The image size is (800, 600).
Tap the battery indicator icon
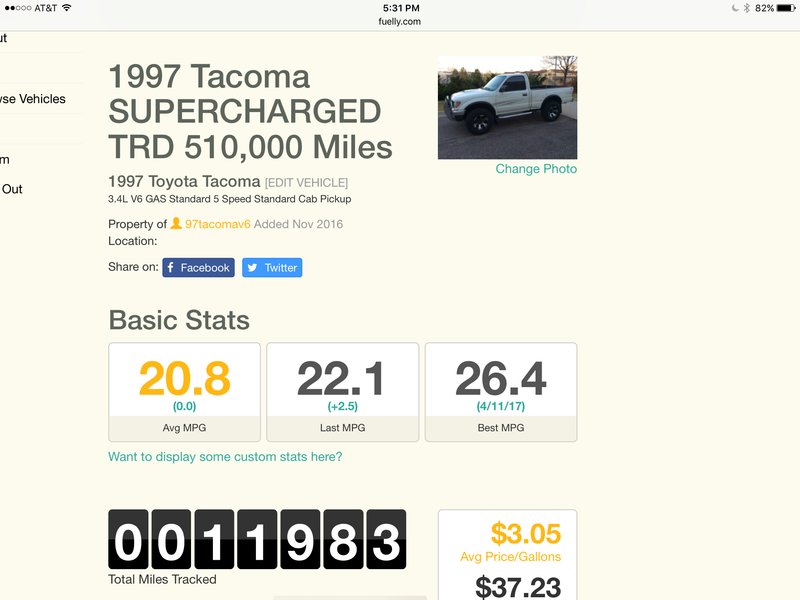pyautogui.click(x=786, y=8)
